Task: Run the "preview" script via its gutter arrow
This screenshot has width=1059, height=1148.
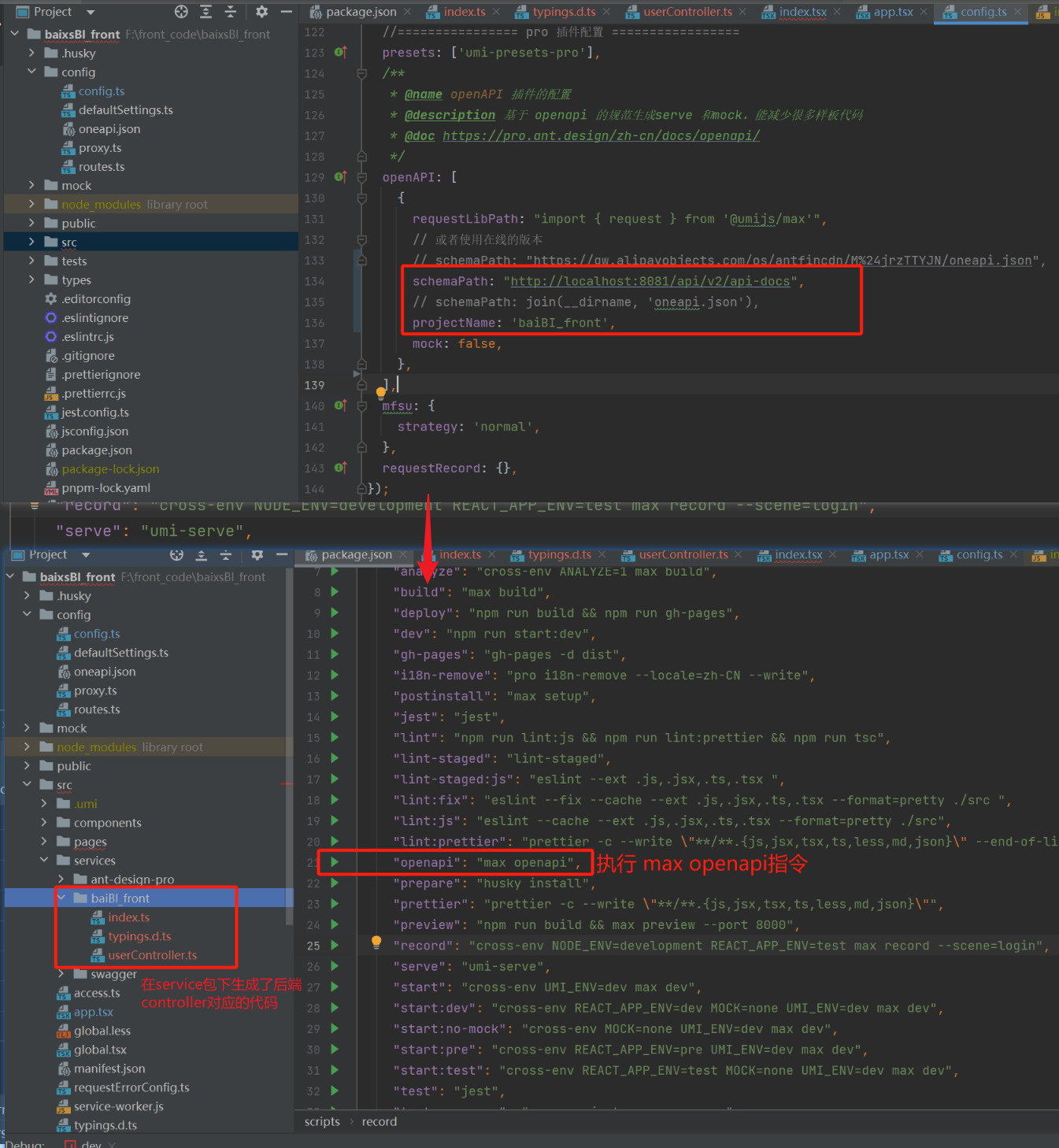Action: click(335, 924)
